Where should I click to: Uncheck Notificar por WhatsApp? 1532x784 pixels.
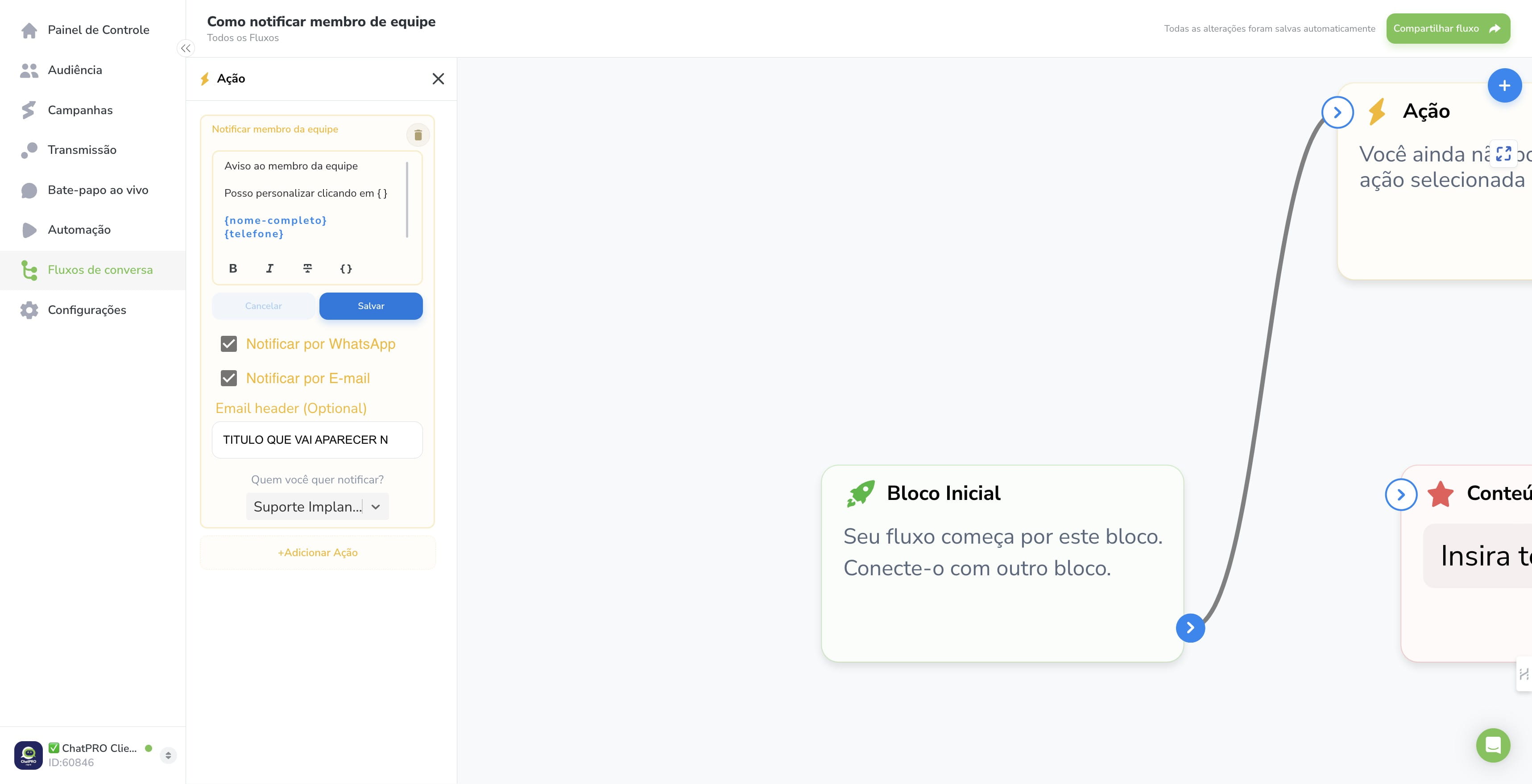[x=229, y=344]
